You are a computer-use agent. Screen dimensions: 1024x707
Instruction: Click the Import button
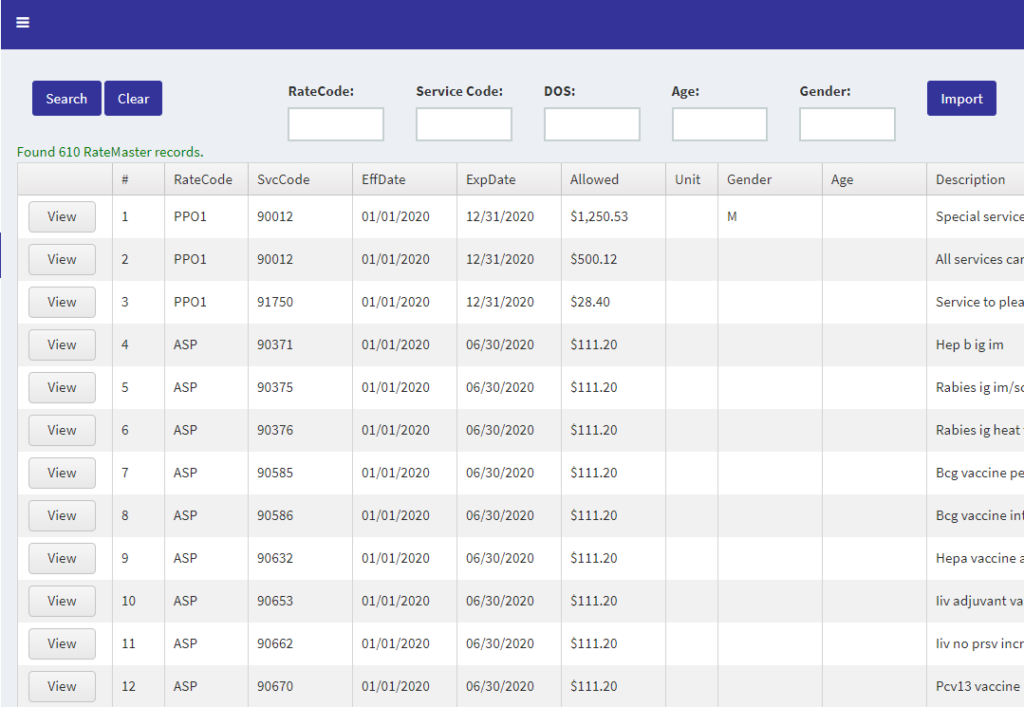click(x=961, y=99)
